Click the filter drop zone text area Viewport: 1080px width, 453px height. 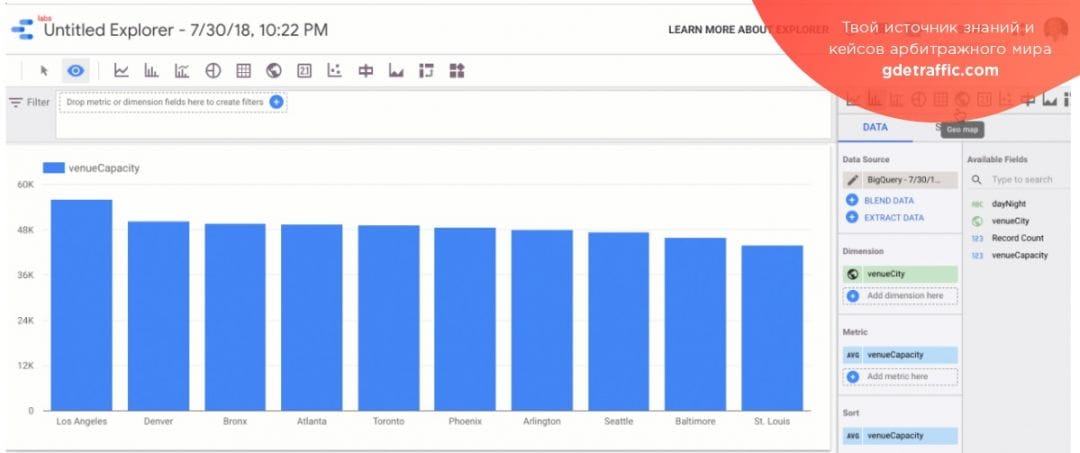click(x=165, y=102)
